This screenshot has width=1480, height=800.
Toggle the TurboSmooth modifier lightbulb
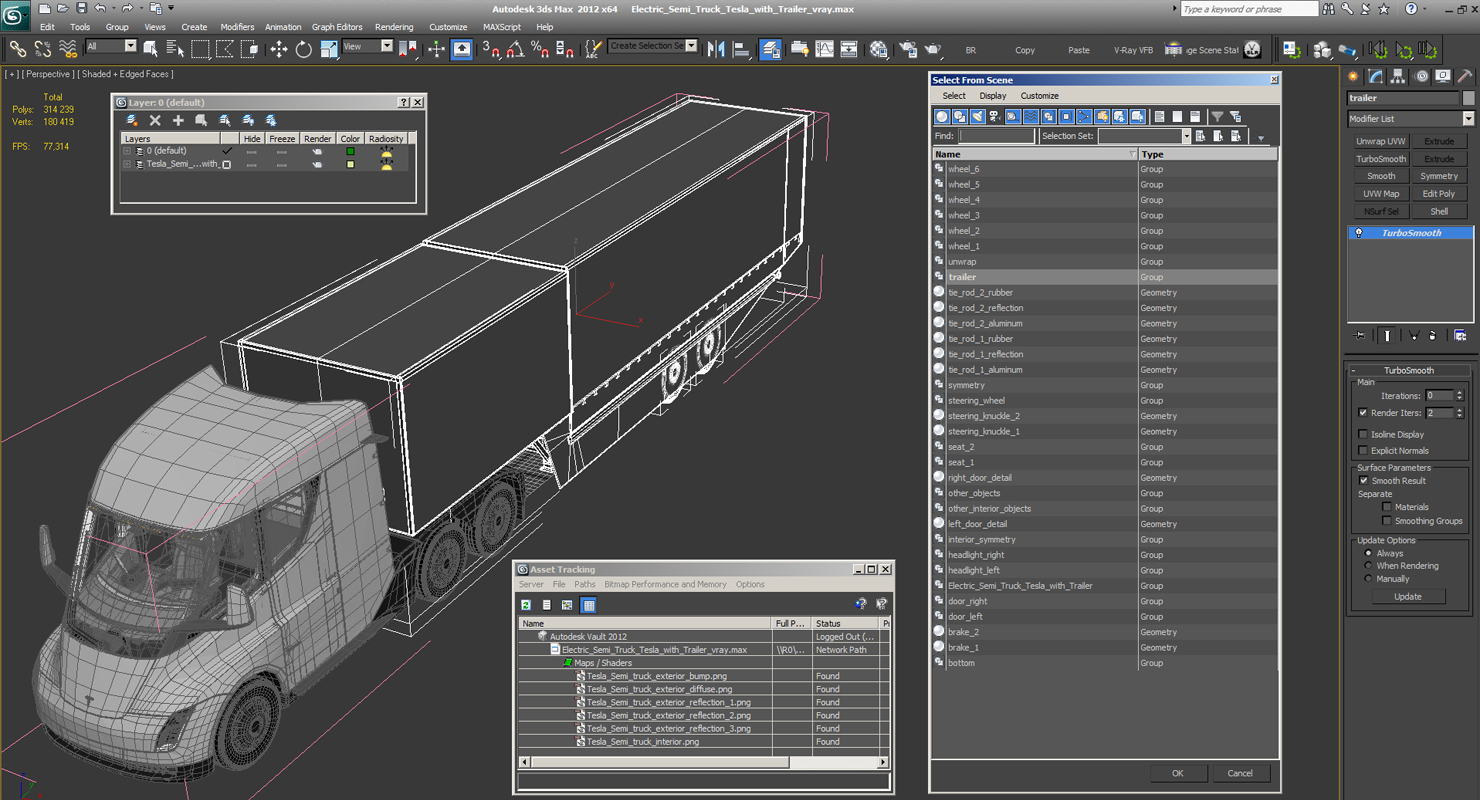coord(1358,233)
